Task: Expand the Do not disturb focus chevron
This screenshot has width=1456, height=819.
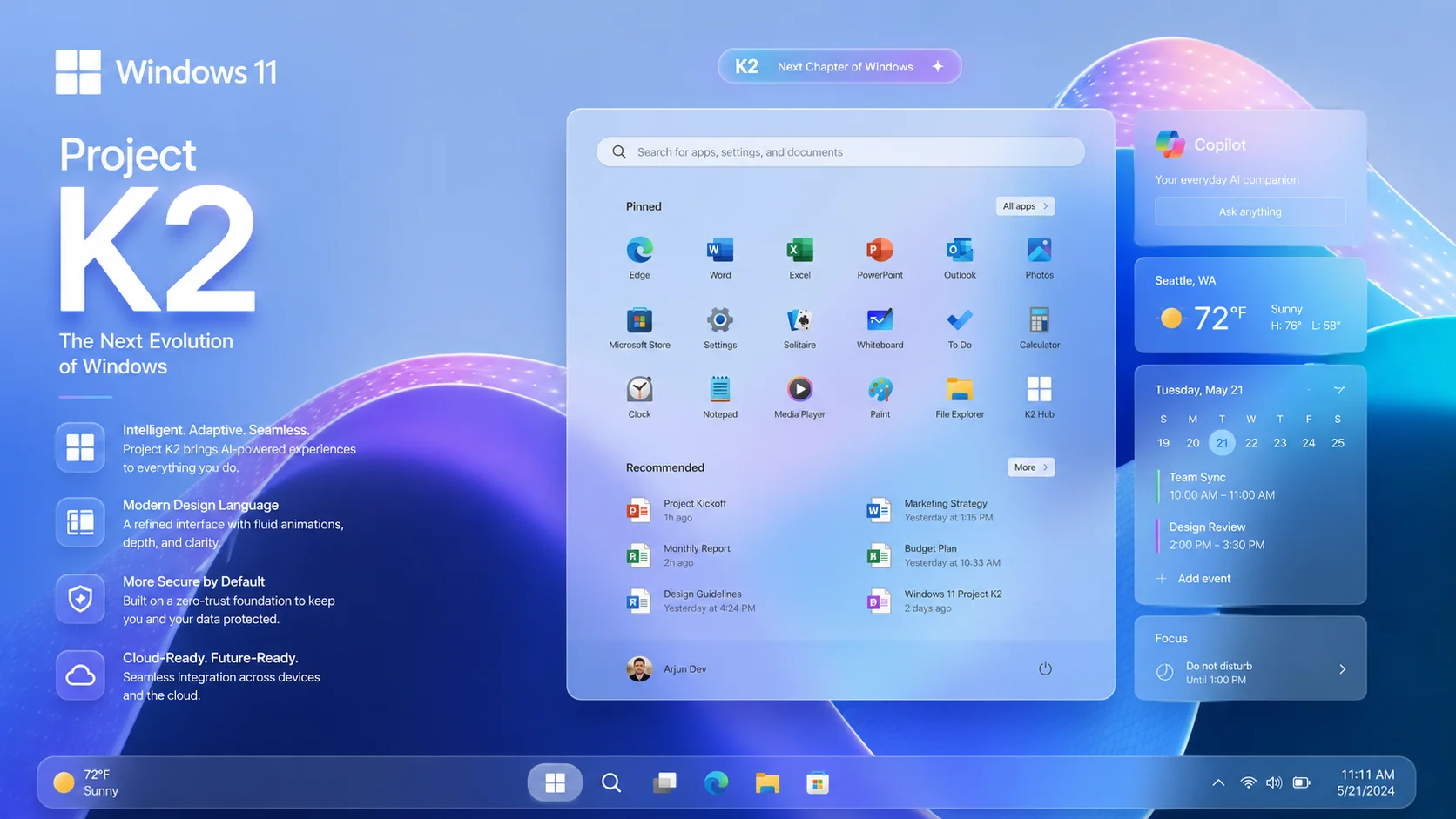Action: pos(1342,669)
